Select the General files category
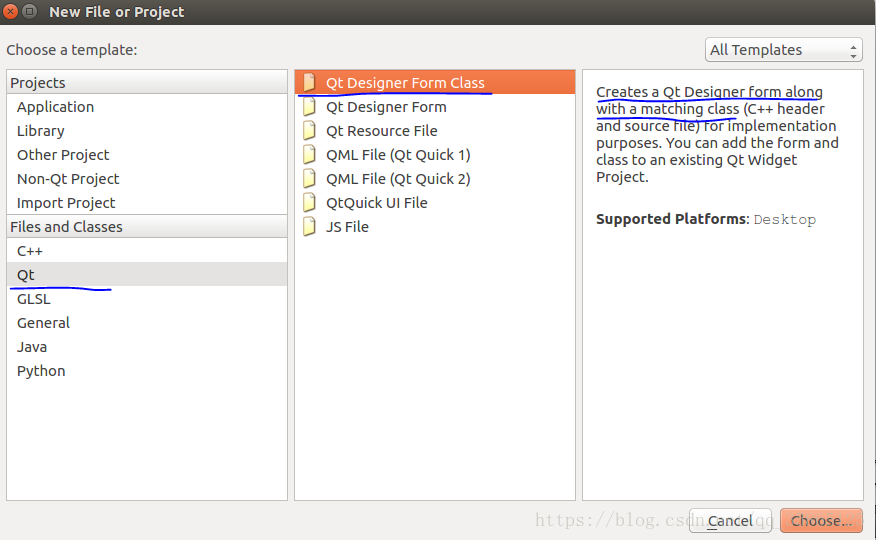 (x=147, y=323)
